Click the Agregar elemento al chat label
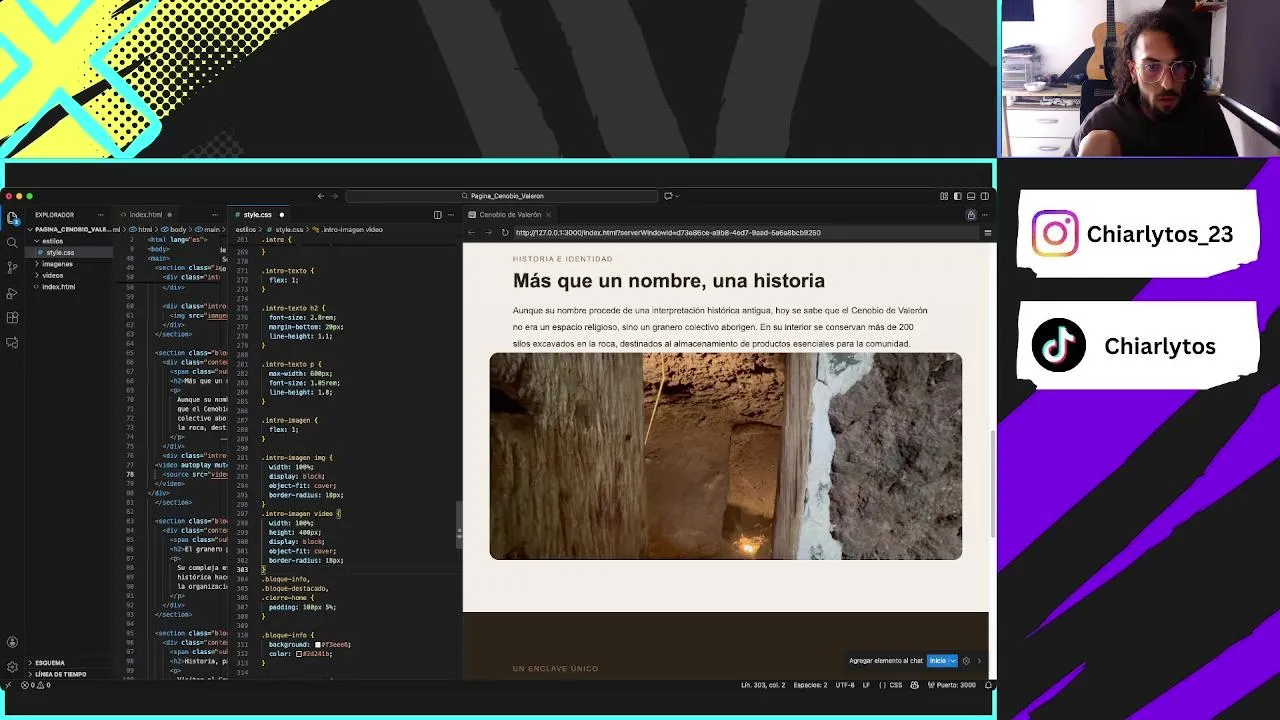 886,661
